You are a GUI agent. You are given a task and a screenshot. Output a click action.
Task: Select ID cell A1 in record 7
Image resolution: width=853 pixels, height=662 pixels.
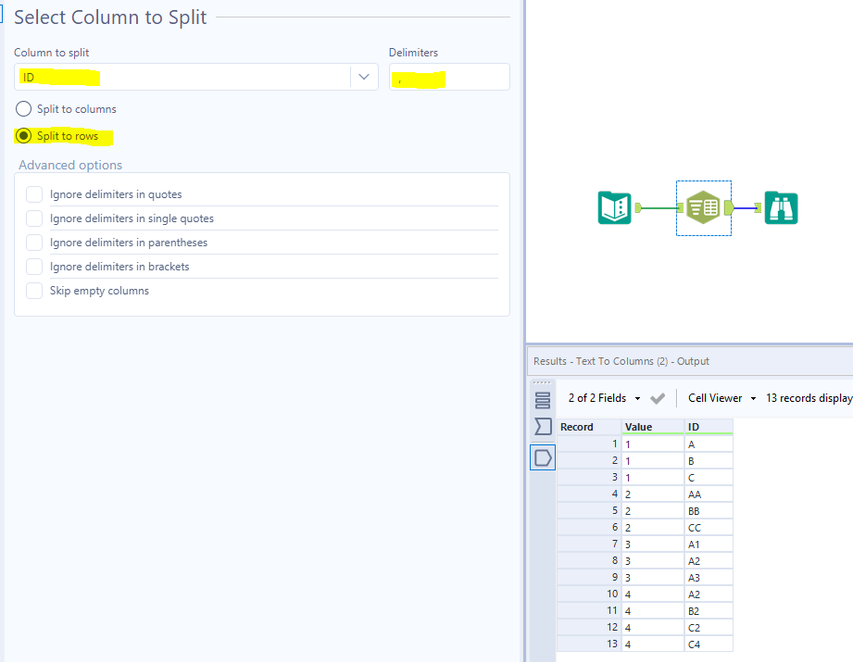(708, 545)
